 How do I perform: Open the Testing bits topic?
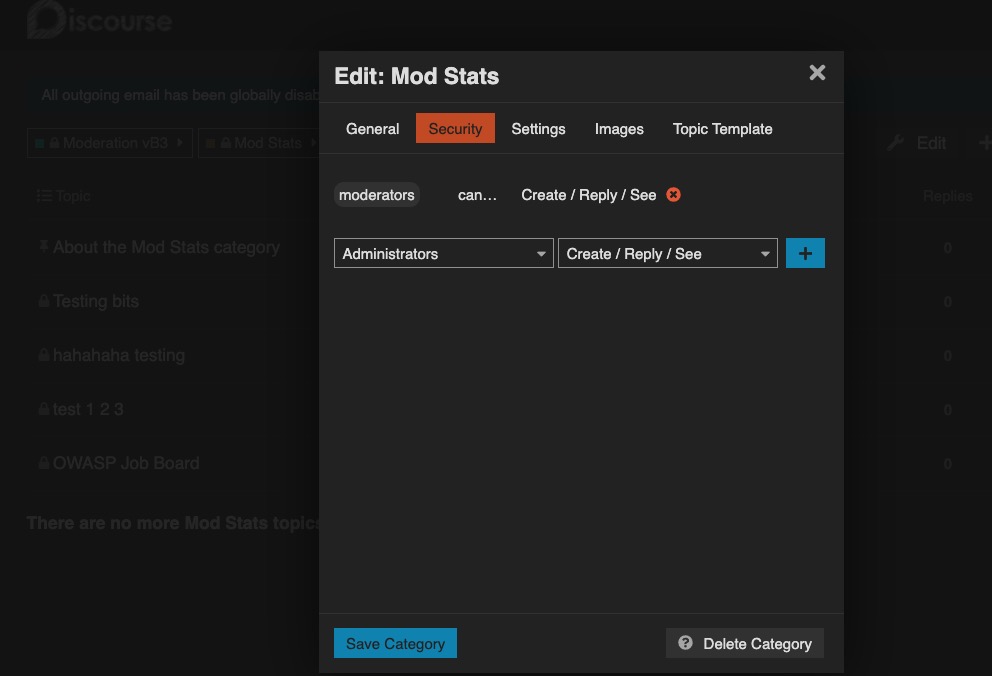point(96,301)
